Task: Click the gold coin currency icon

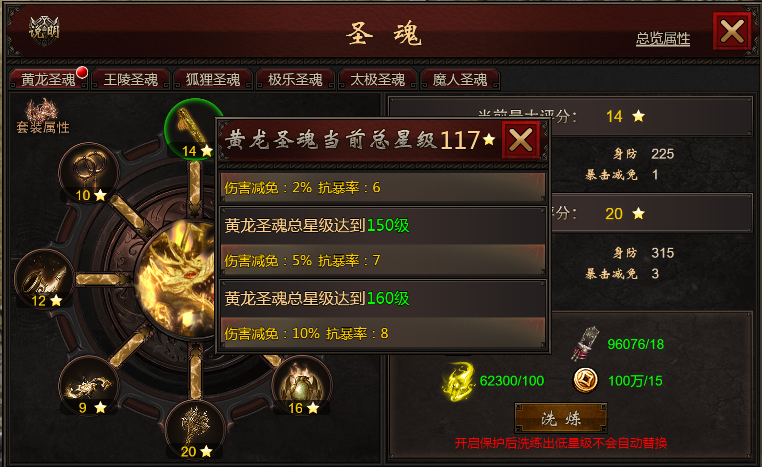Action: (586, 380)
